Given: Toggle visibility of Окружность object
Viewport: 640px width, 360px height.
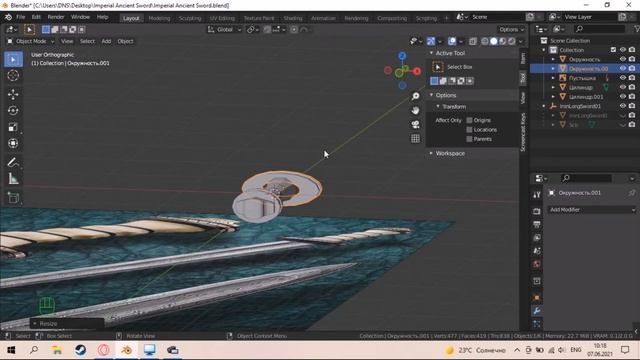Looking at the screenshot, I should [622, 59].
